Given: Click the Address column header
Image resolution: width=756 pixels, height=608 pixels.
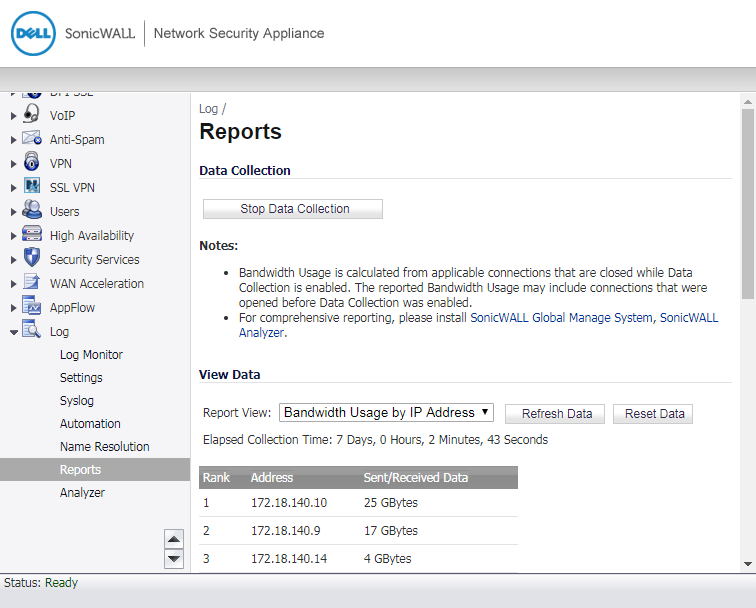Looking at the screenshot, I should (x=272, y=478).
